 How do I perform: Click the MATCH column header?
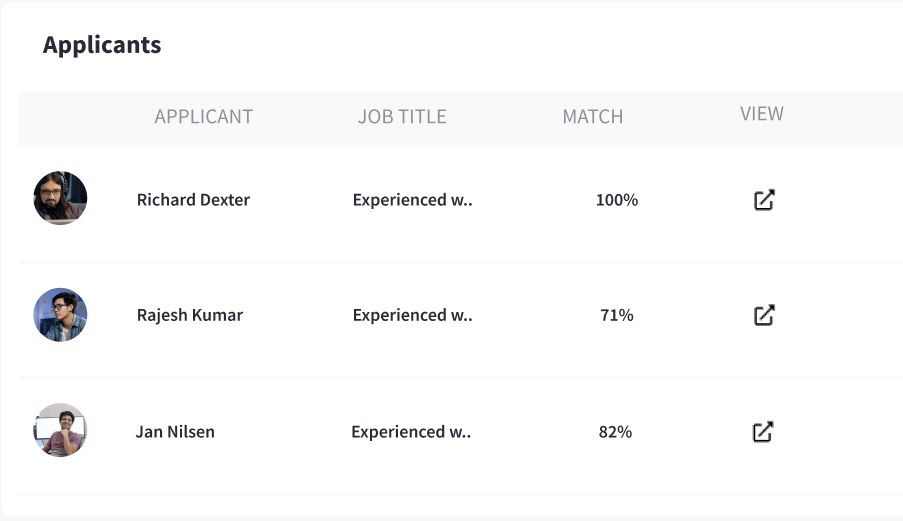coord(593,117)
